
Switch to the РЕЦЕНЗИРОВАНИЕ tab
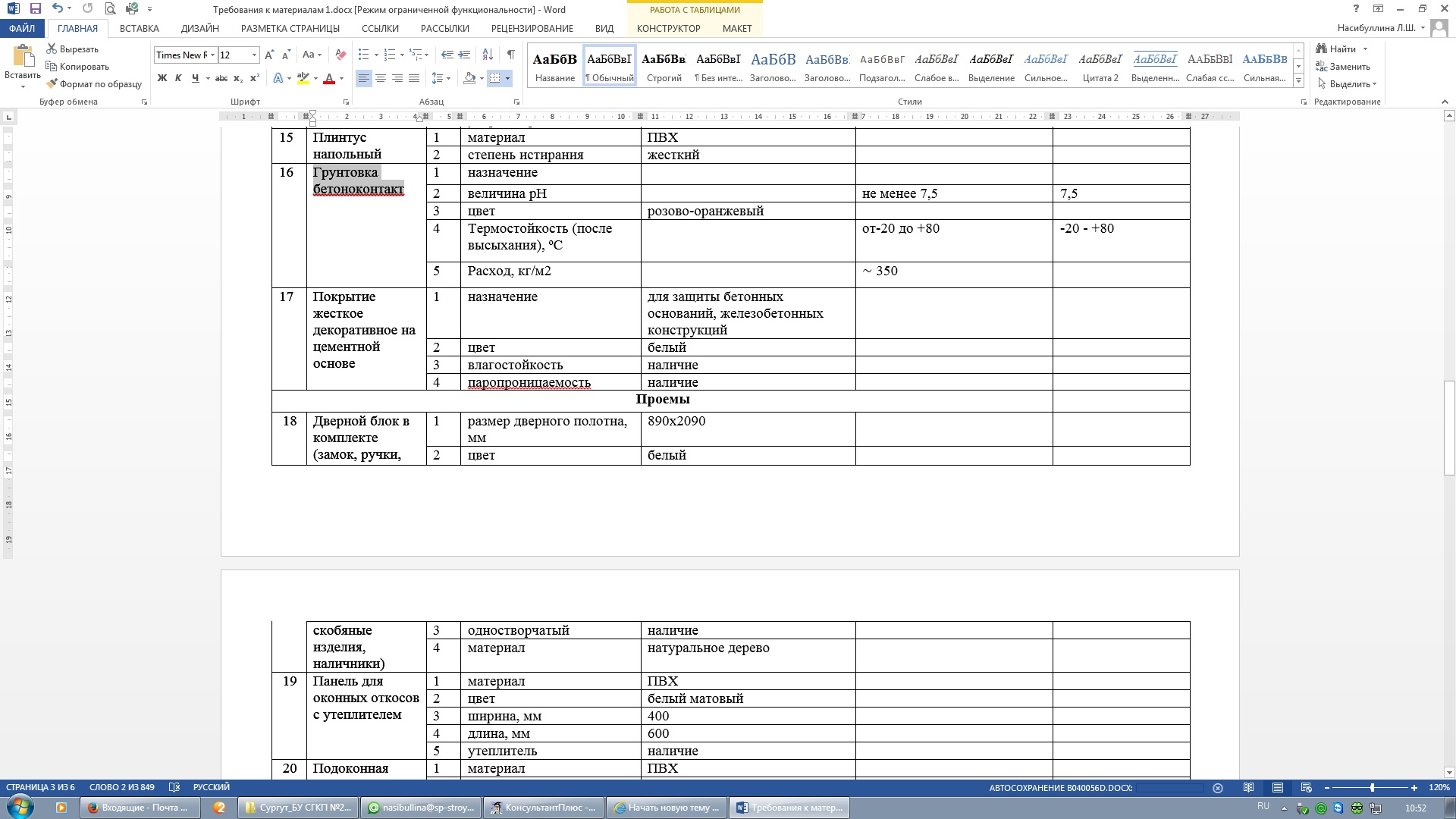532,28
